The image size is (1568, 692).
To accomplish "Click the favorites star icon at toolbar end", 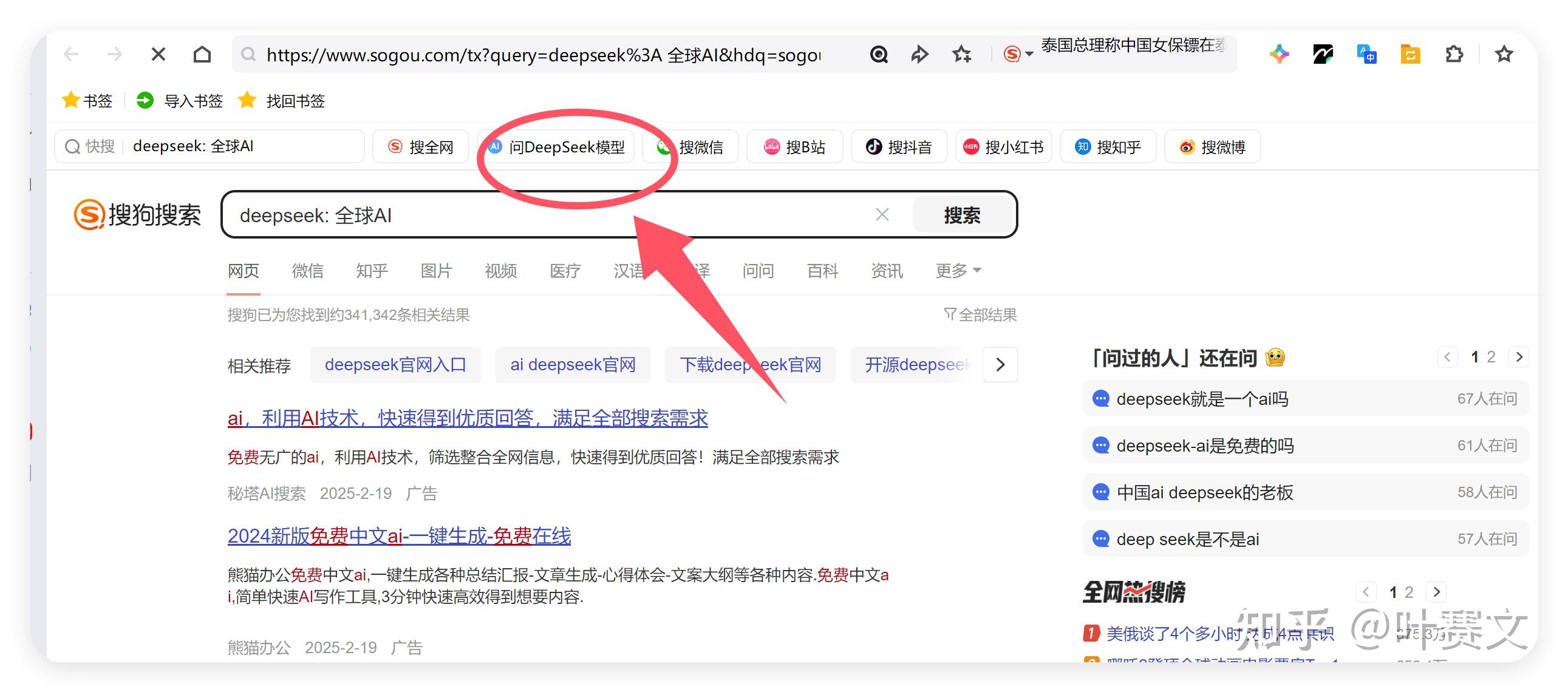I will (1504, 55).
